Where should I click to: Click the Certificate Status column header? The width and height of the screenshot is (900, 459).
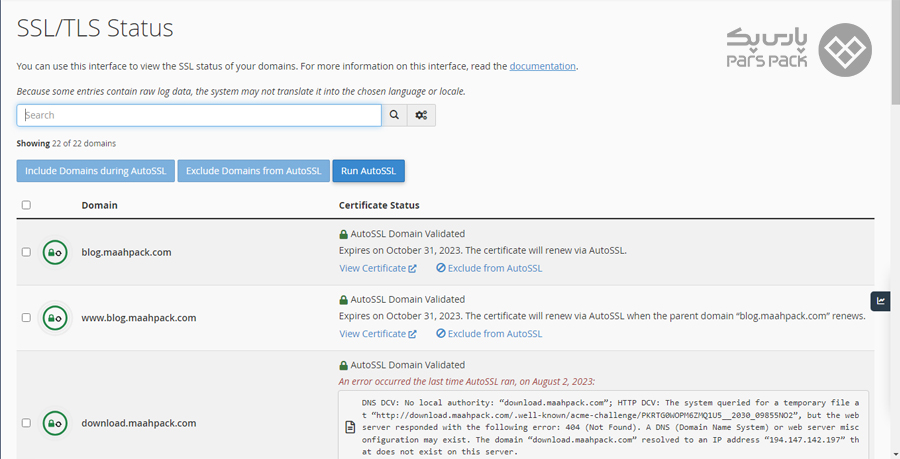point(379,205)
